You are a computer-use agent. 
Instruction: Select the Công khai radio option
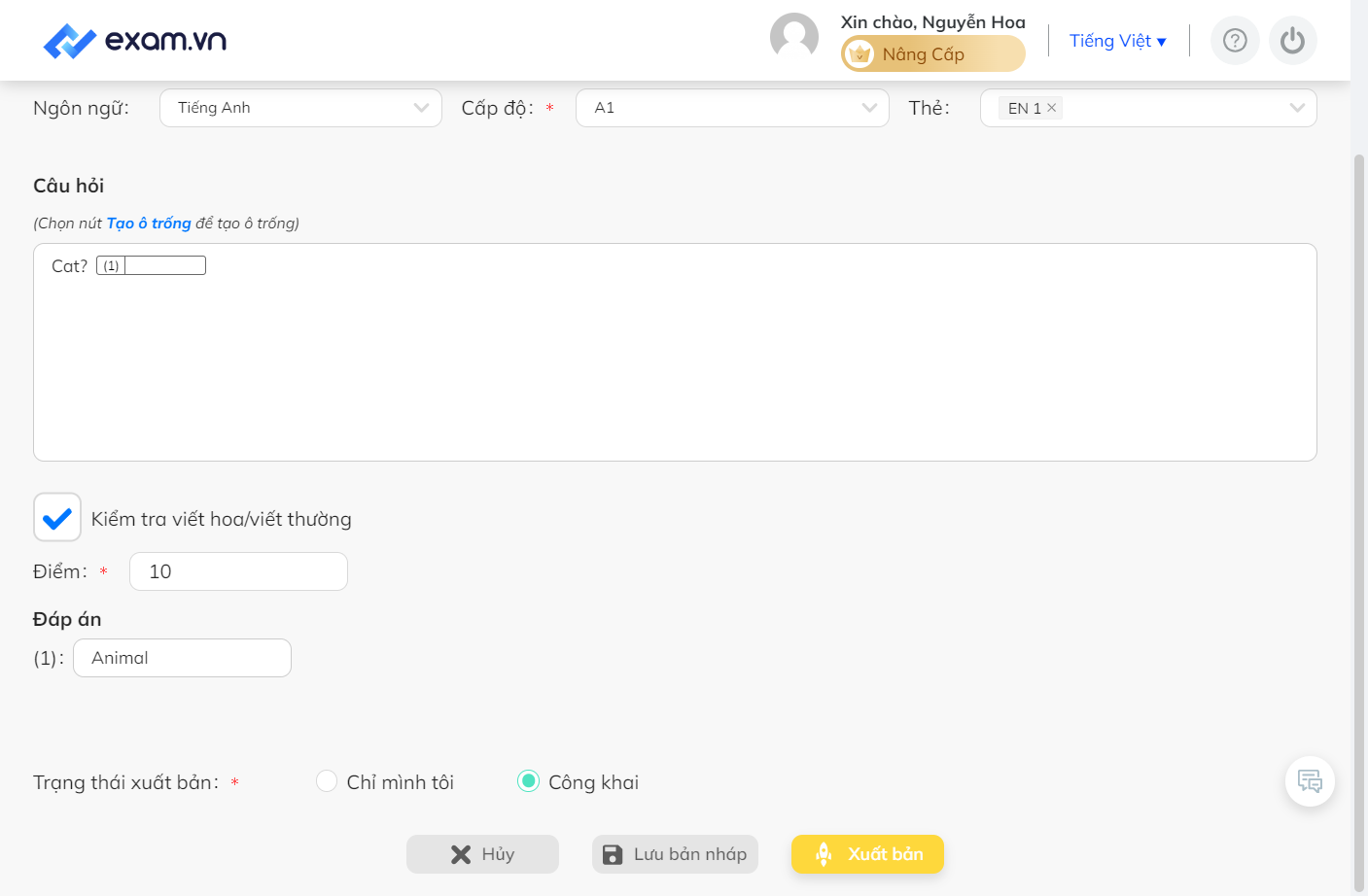528,781
